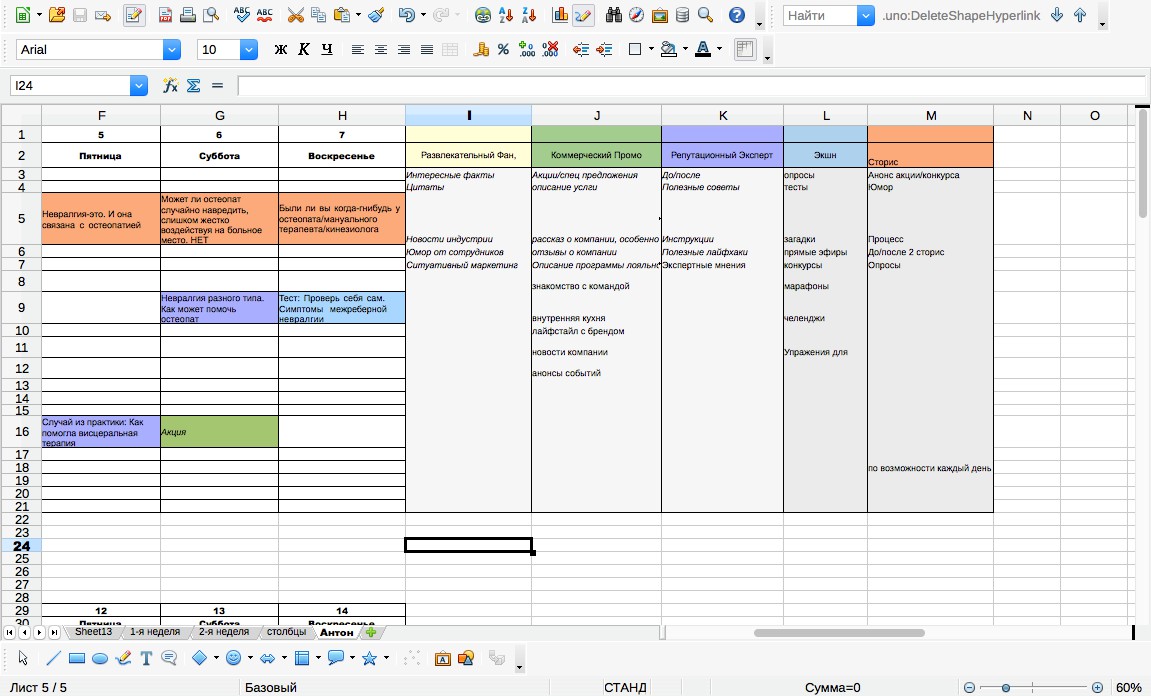Find previous with the up arrow

(1080, 15)
